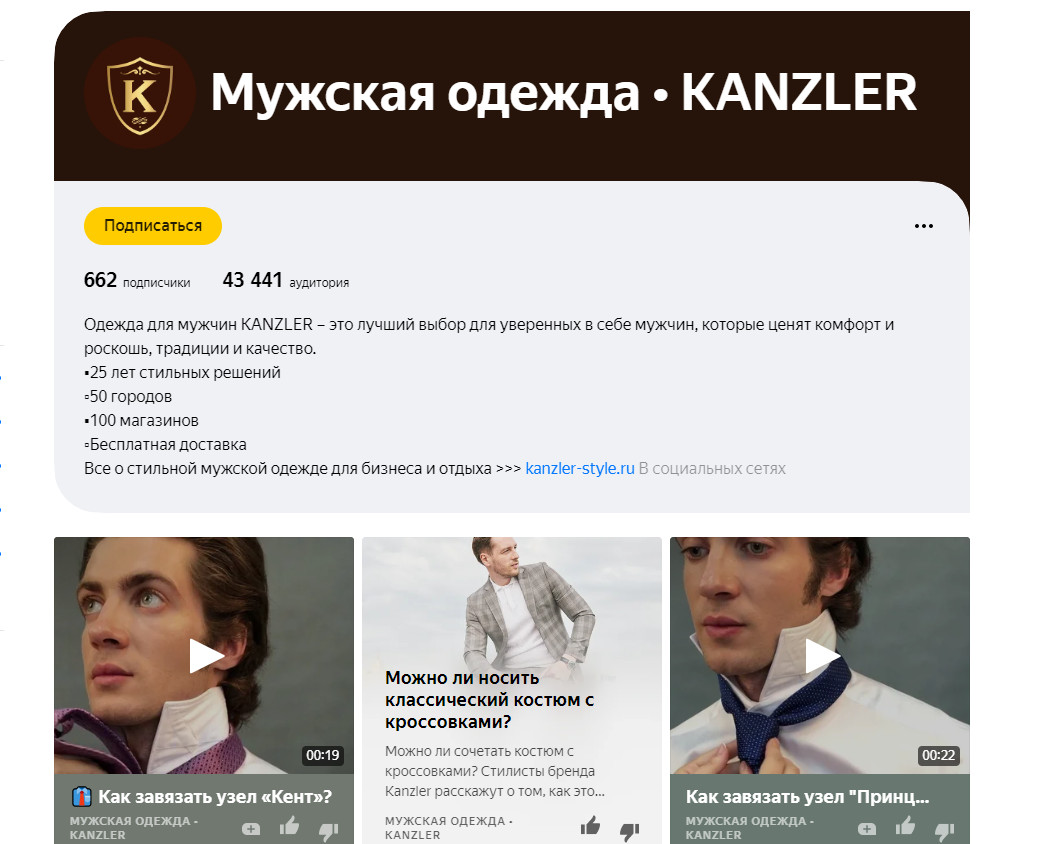Play the «Кент» tie knot video
1043x844 pixels.
206,656
